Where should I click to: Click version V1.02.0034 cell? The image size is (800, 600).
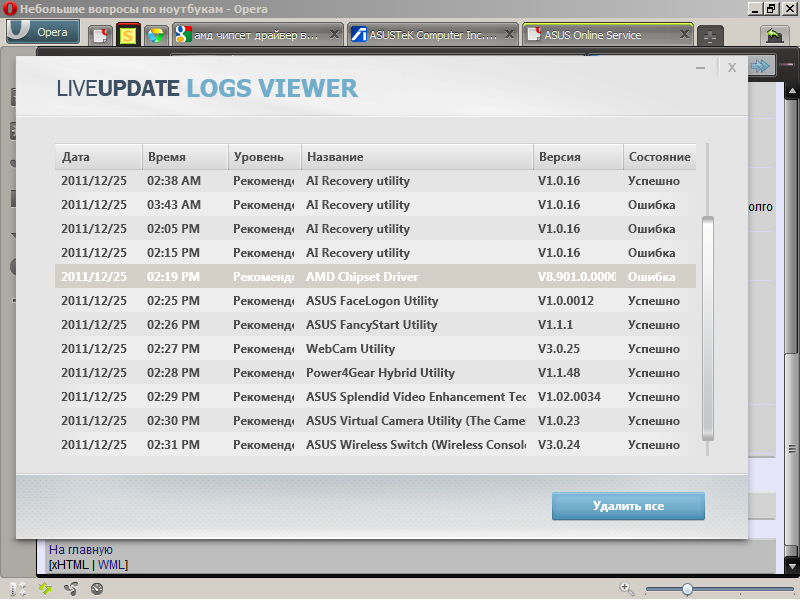[569, 396]
